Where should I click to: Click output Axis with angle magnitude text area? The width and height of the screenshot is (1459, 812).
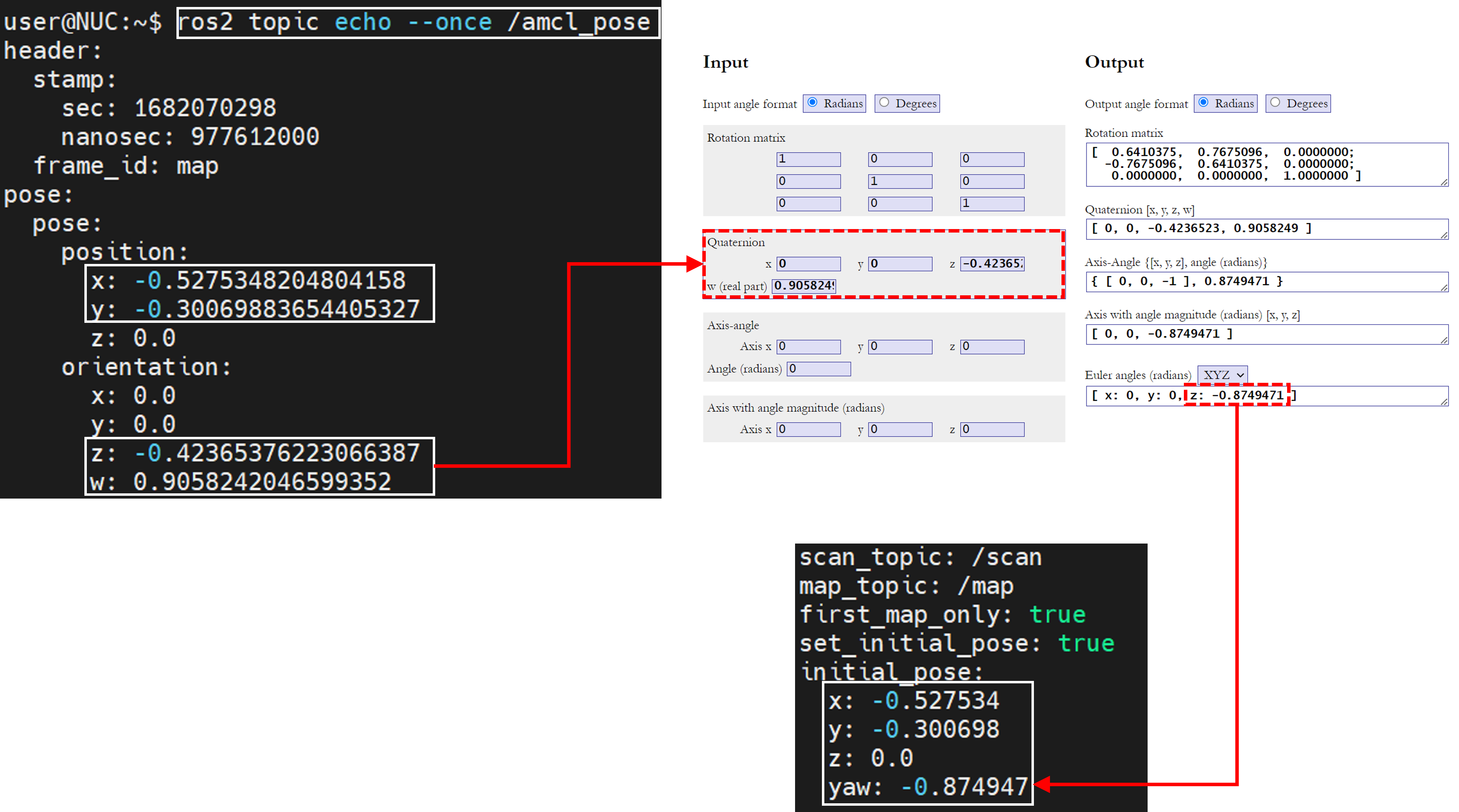point(1267,334)
